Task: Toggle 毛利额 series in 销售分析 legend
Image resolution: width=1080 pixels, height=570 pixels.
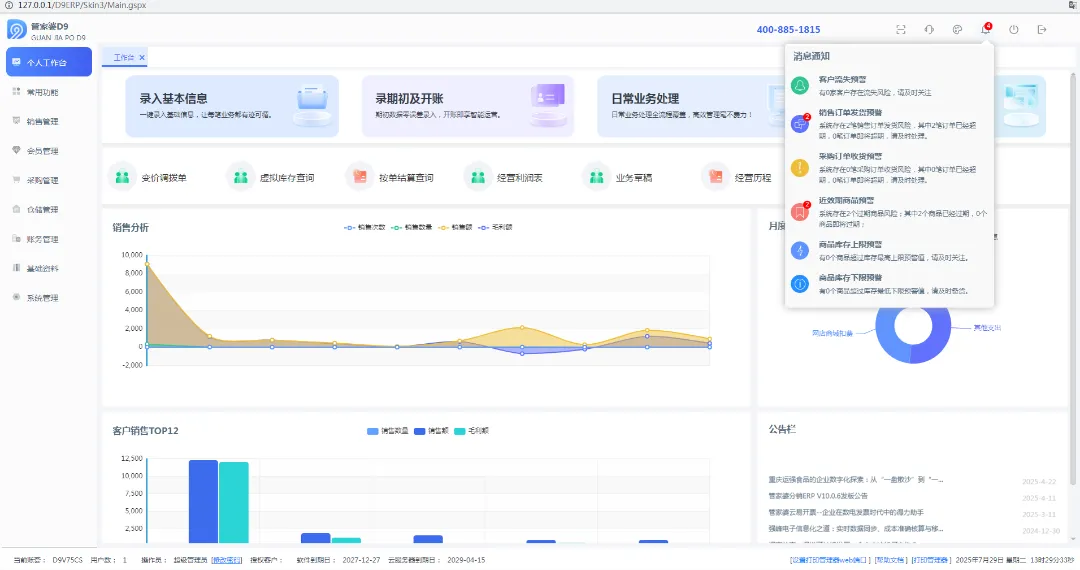Action: [x=495, y=227]
